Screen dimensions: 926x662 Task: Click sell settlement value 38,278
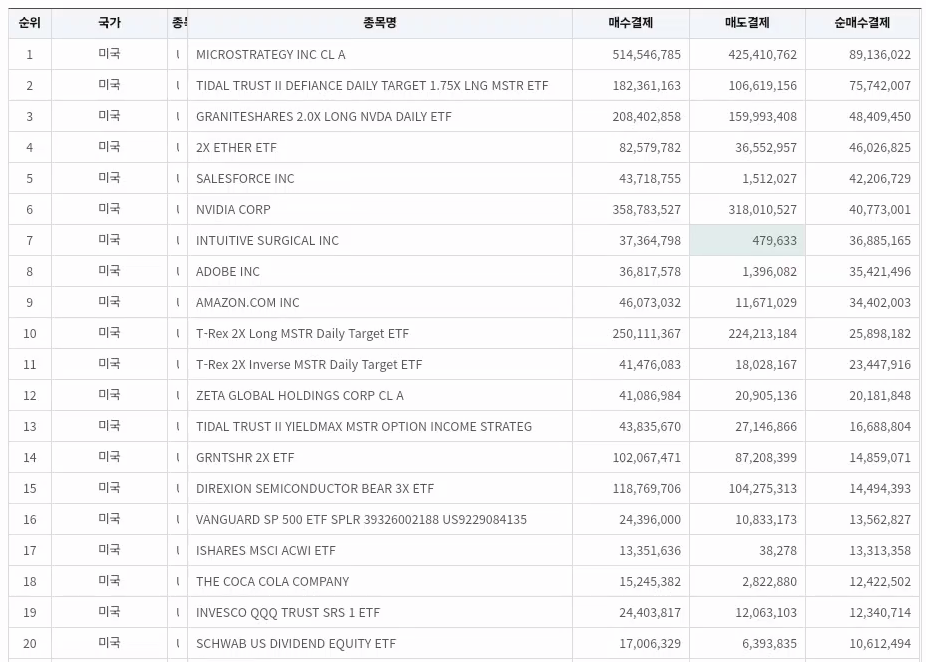(778, 551)
